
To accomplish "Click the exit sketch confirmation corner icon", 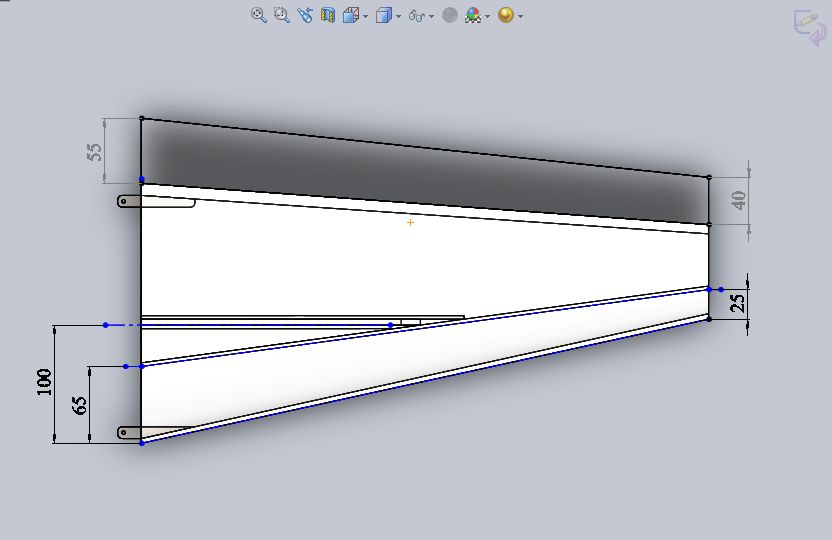I will [810, 28].
